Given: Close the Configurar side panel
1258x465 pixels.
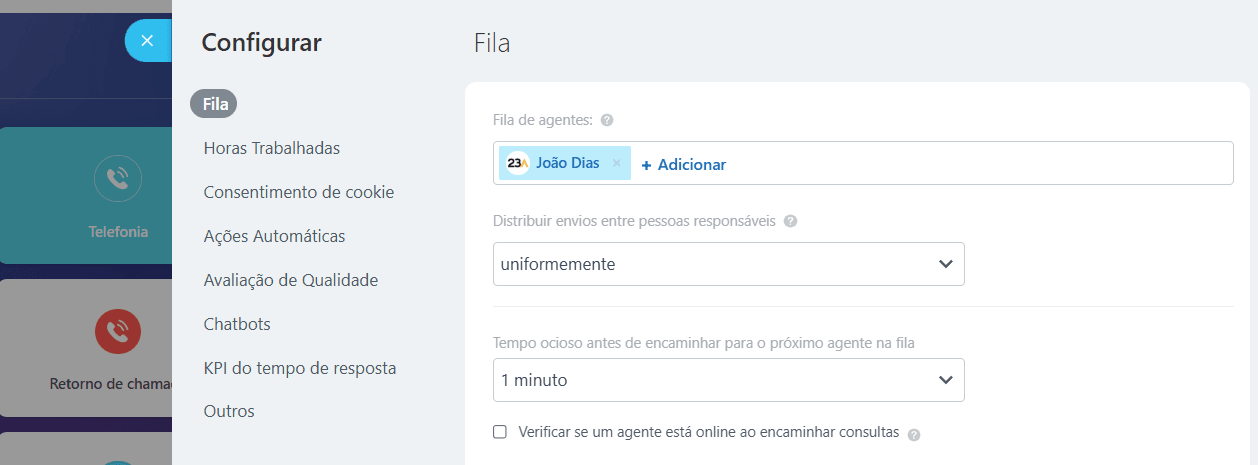Looking at the screenshot, I should (x=147, y=41).
